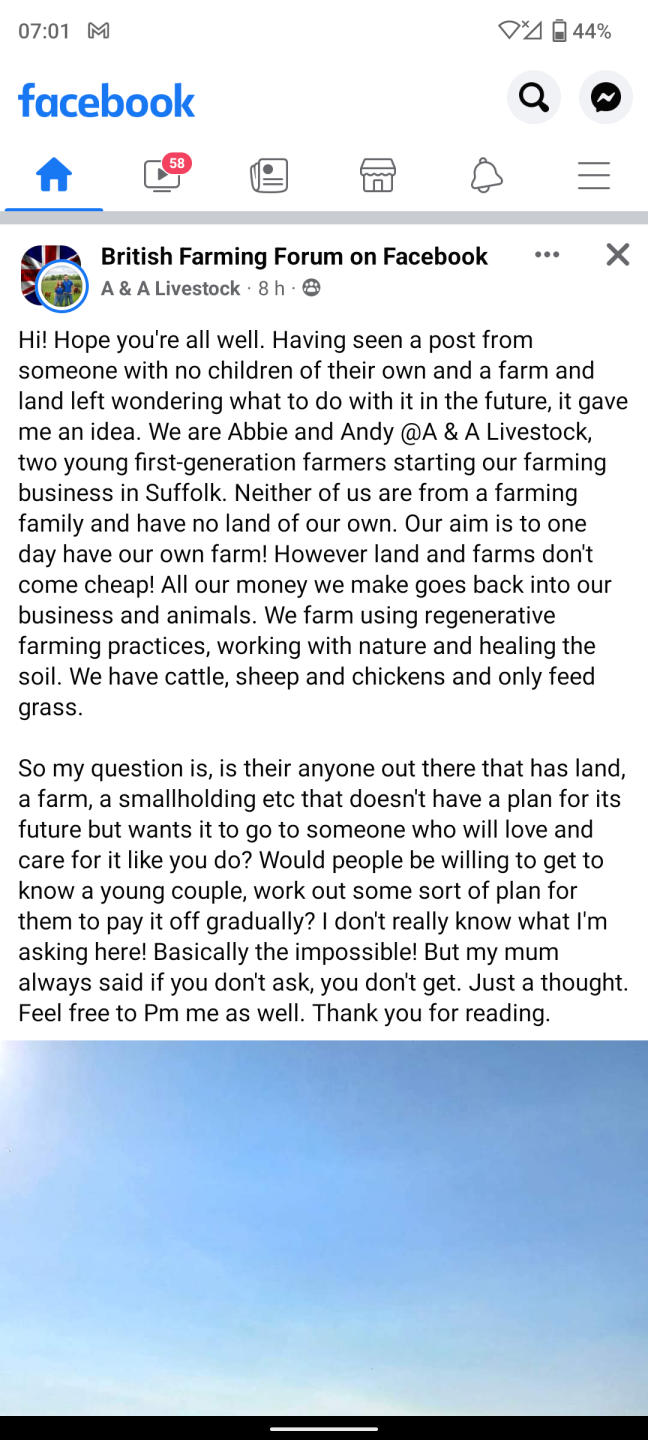Open Messenger chats
648x1440 pixels.
point(606,98)
